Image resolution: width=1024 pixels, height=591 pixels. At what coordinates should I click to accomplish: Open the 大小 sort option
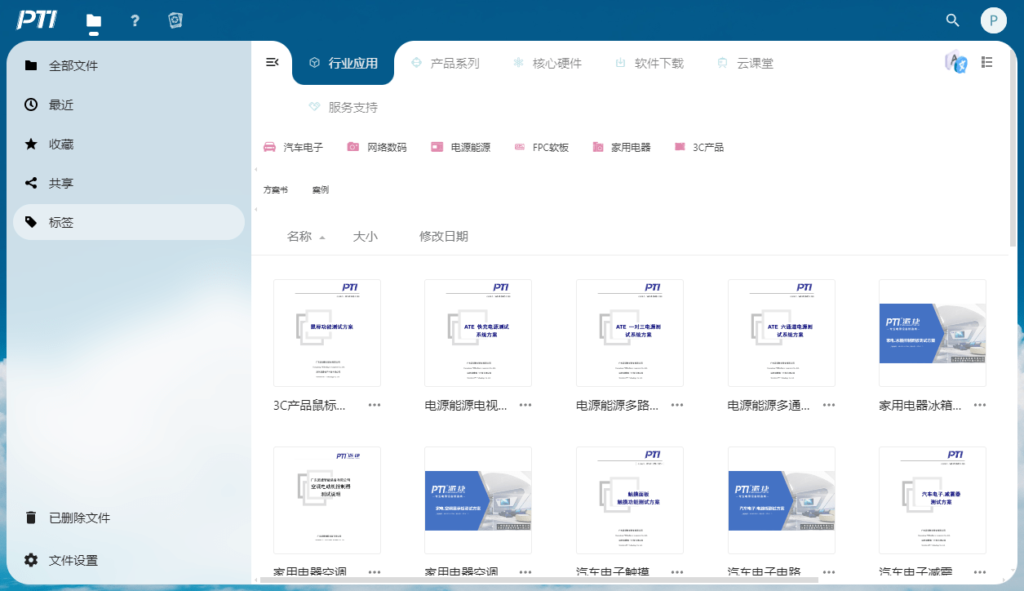[x=365, y=236]
